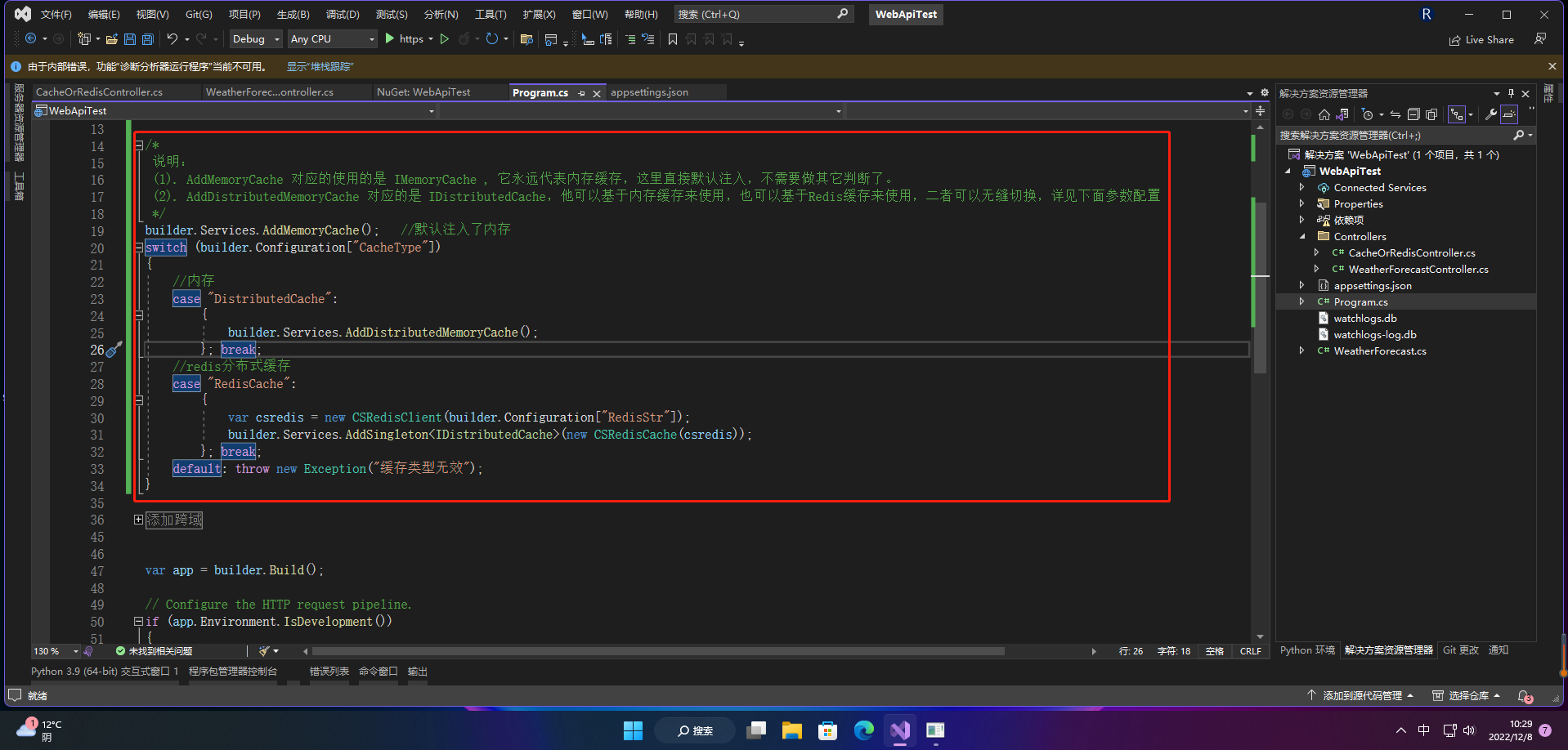
Task: Click the Live Share button
Action: [1481, 39]
